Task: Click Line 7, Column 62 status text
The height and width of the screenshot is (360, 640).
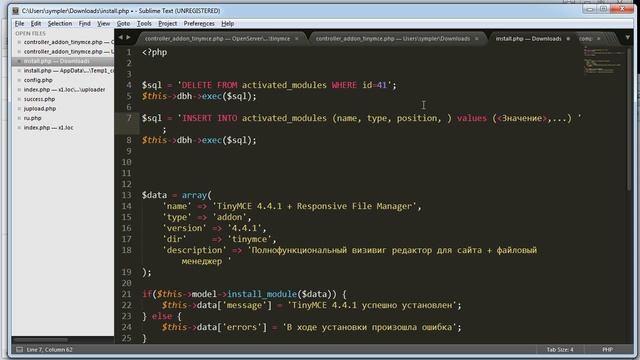Action: click(x=49, y=349)
